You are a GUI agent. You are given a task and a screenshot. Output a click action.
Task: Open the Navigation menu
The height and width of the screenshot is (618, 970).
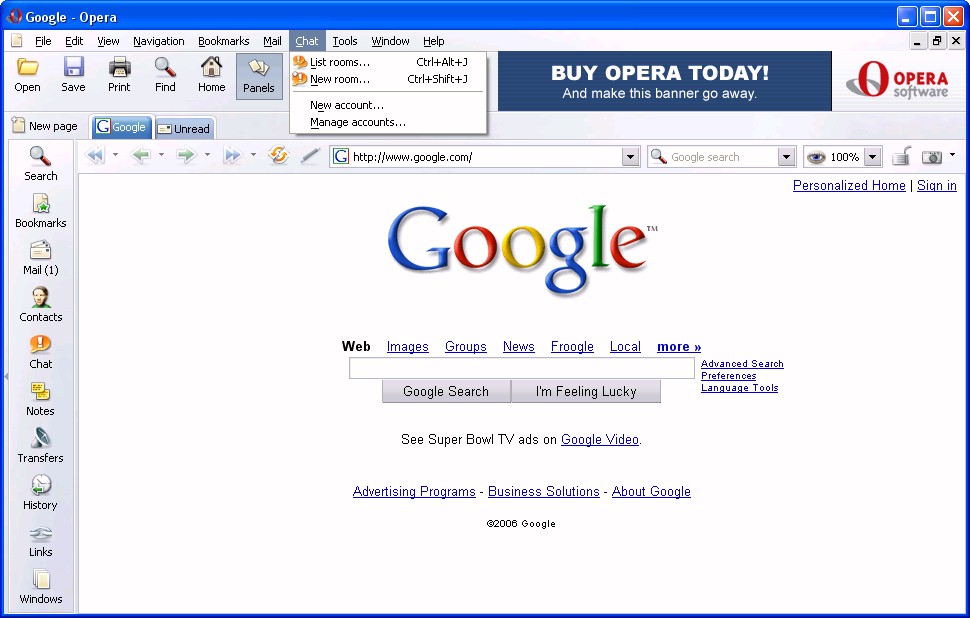[x=158, y=41]
